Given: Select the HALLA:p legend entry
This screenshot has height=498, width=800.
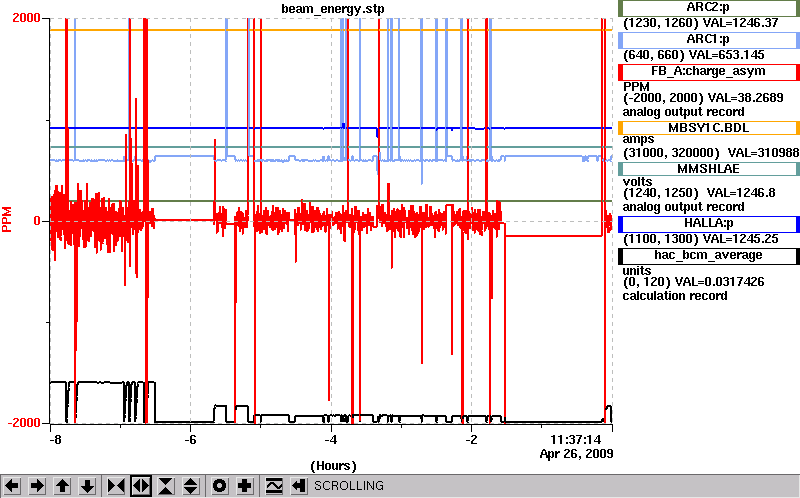Looking at the screenshot, I should click(709, 224).
